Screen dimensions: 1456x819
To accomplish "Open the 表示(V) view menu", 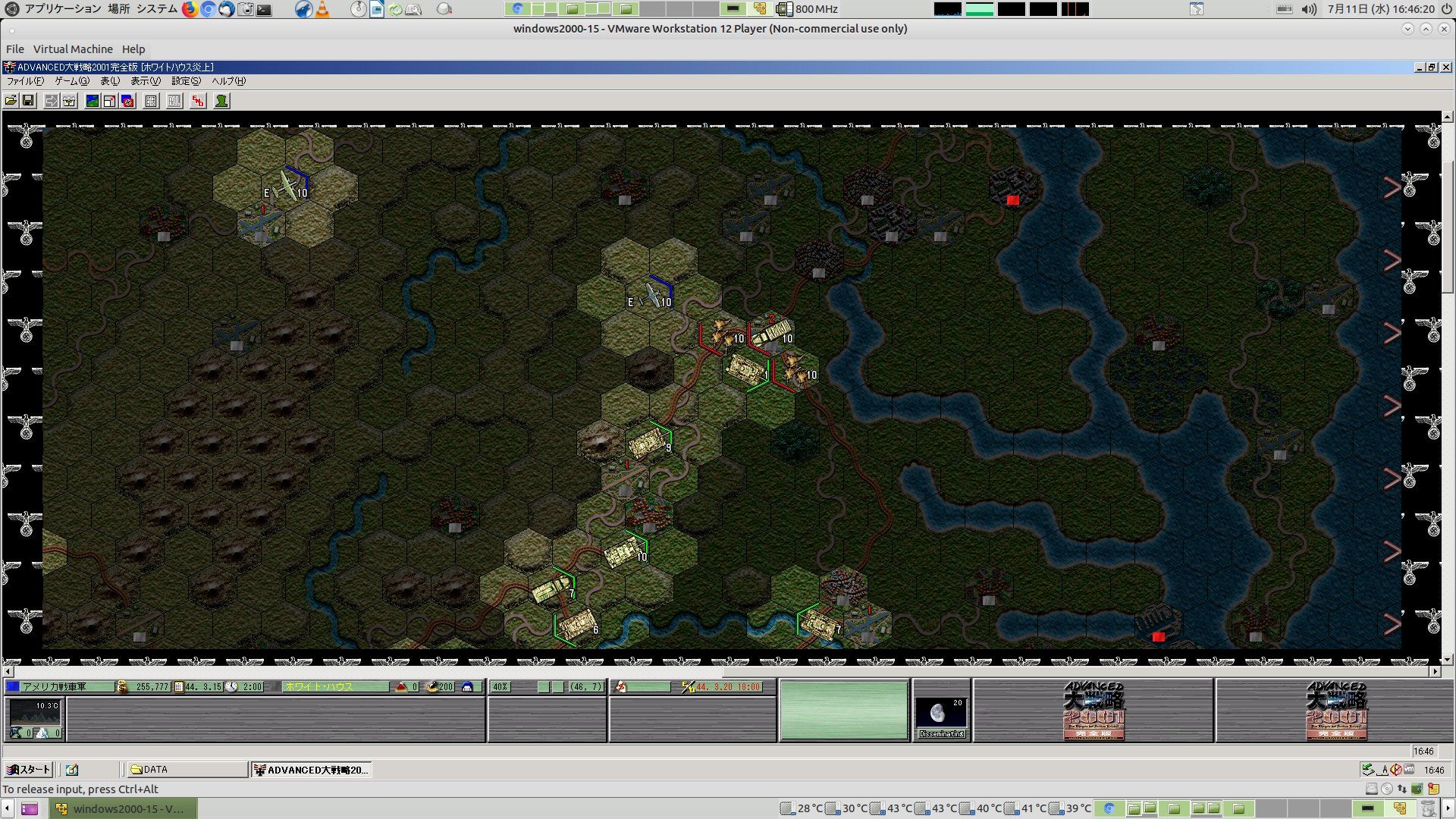I will [x=145, y=81].
